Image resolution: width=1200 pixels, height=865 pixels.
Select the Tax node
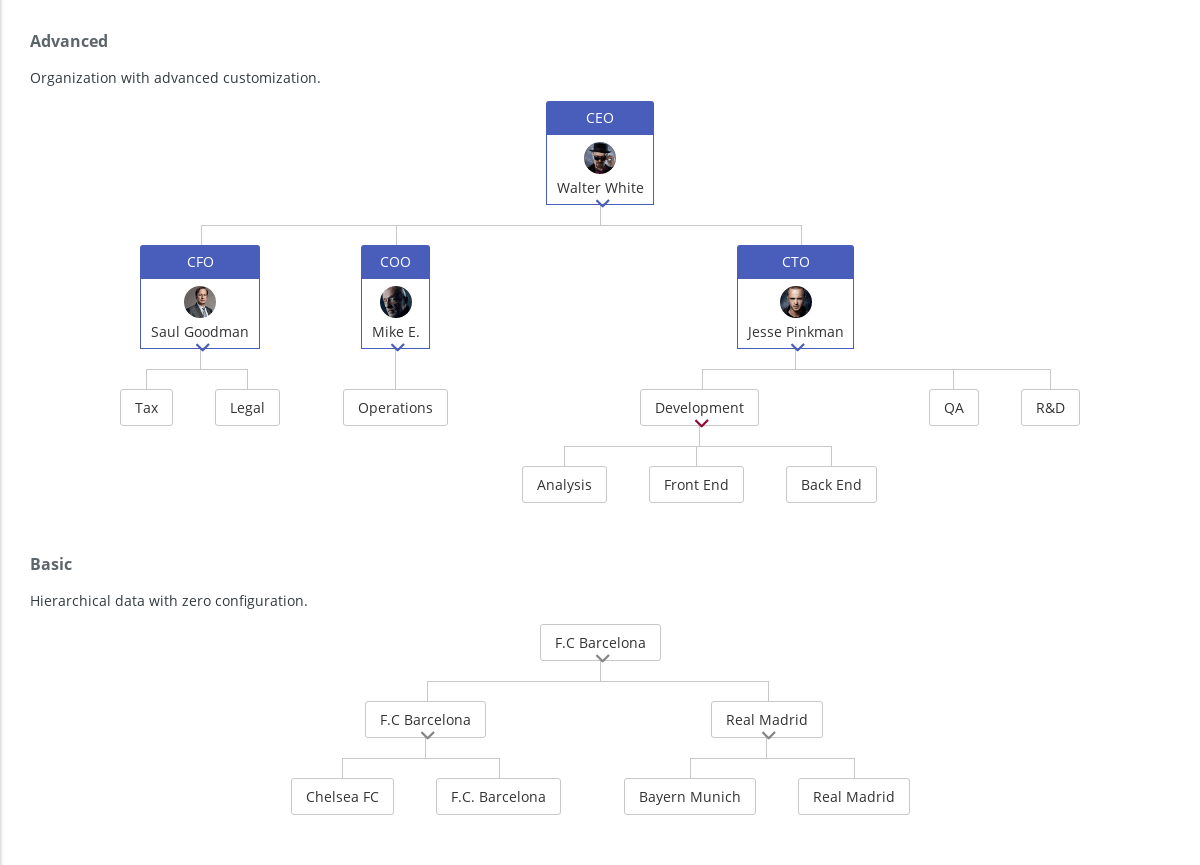pos(146,407)
